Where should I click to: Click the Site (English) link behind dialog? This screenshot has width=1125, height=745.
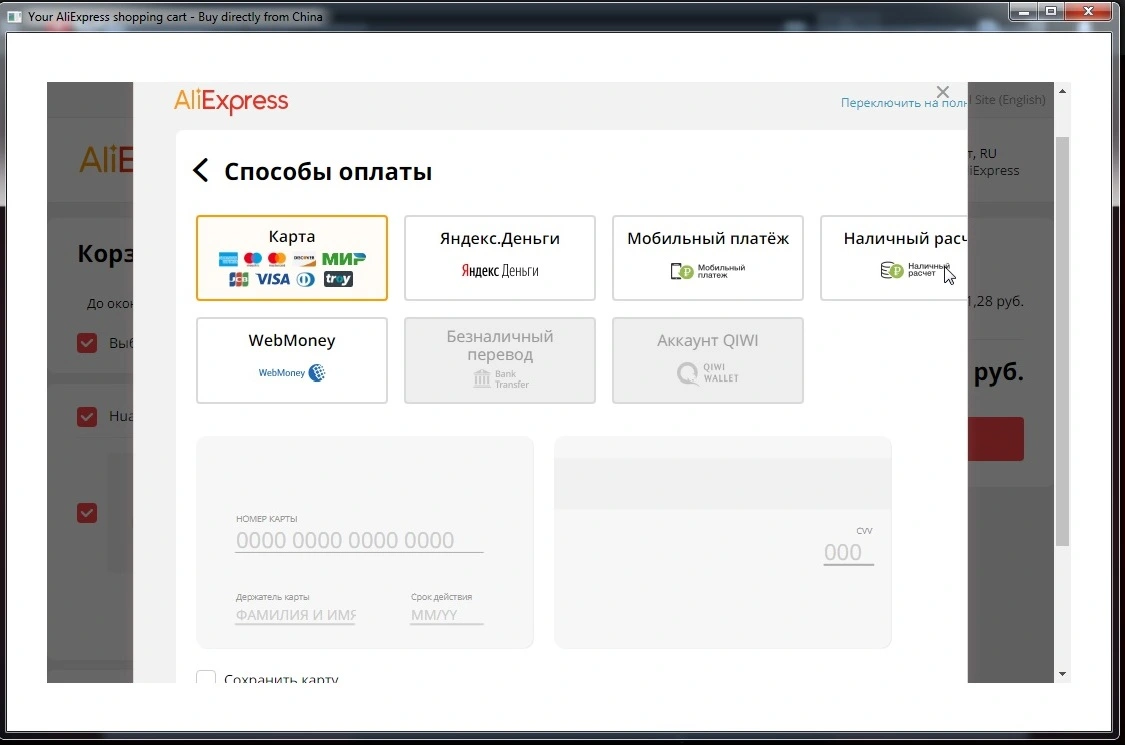point(1009,100)
